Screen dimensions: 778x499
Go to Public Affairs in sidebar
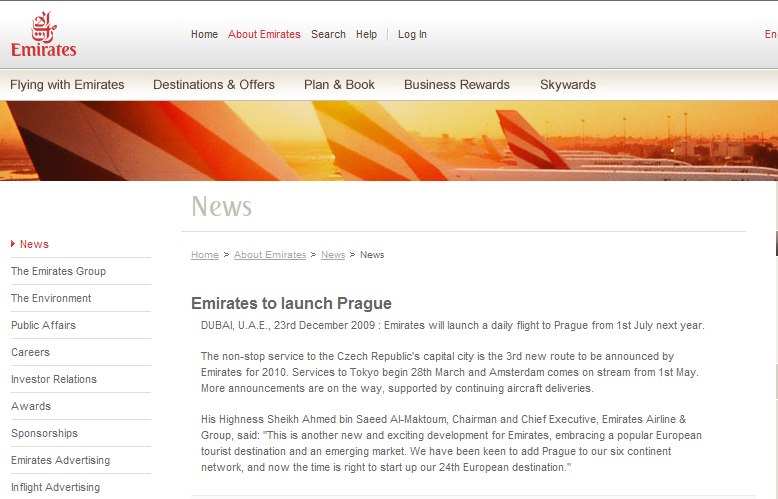[43, 325]
